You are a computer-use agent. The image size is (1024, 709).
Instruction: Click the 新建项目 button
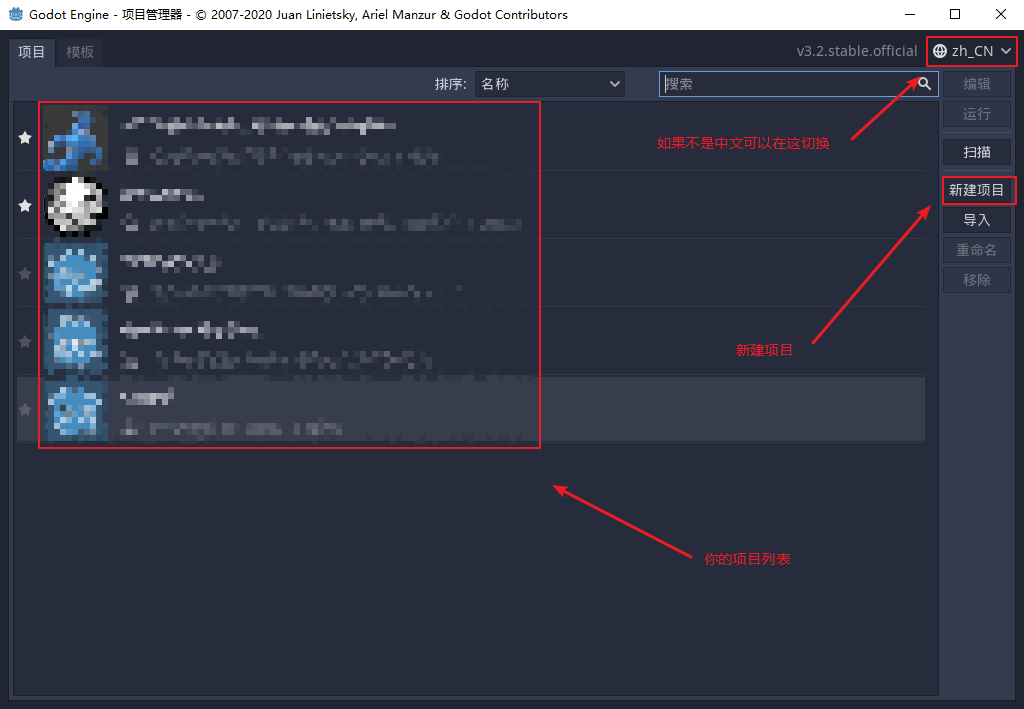pos(977,190)
